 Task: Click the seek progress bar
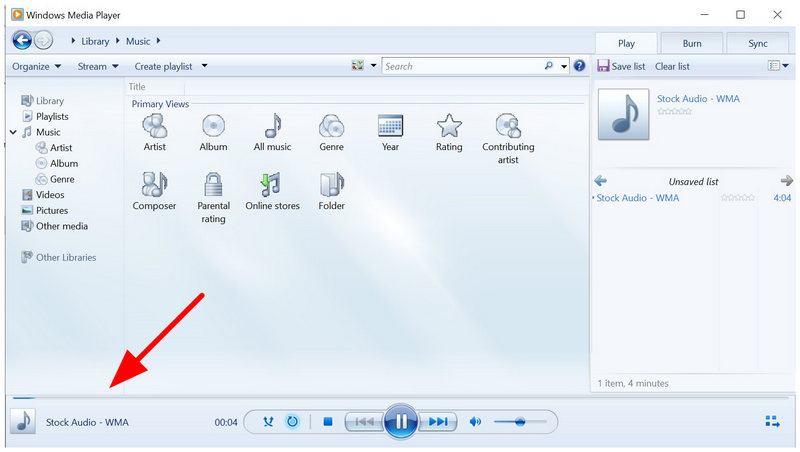coord(400,397)
